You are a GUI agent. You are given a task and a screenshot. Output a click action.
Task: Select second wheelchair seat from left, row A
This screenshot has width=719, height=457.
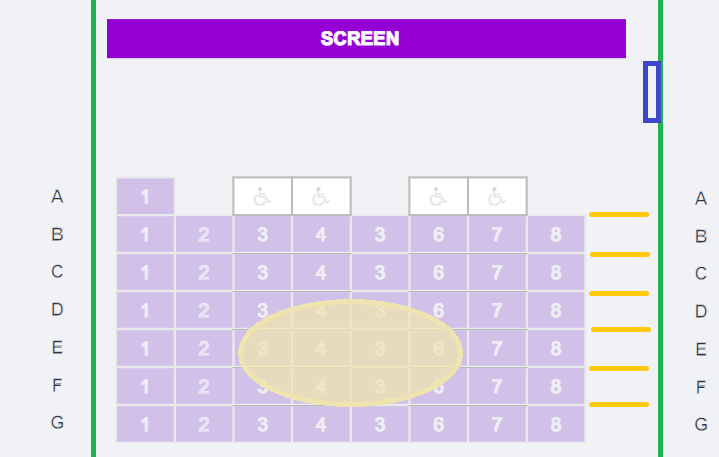321,196
